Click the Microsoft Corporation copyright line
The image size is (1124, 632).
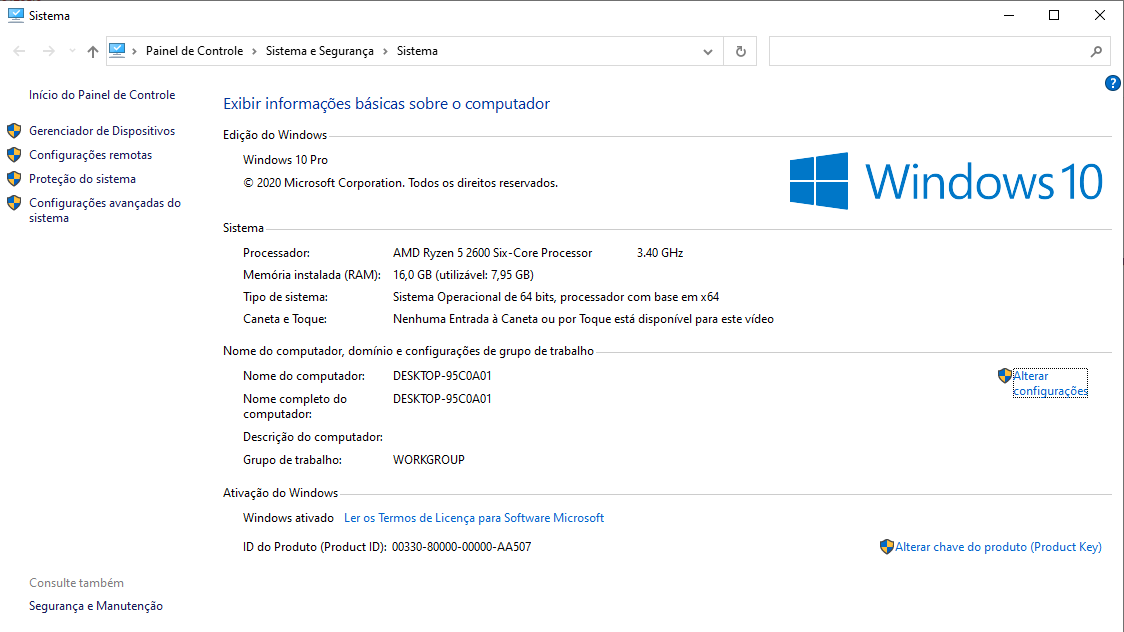(x=400, y=183)
